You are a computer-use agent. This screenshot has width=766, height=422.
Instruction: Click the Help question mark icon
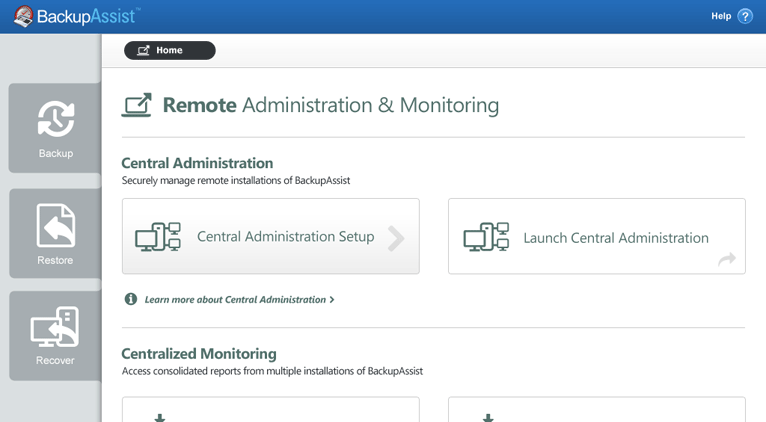tap(745, 16)
